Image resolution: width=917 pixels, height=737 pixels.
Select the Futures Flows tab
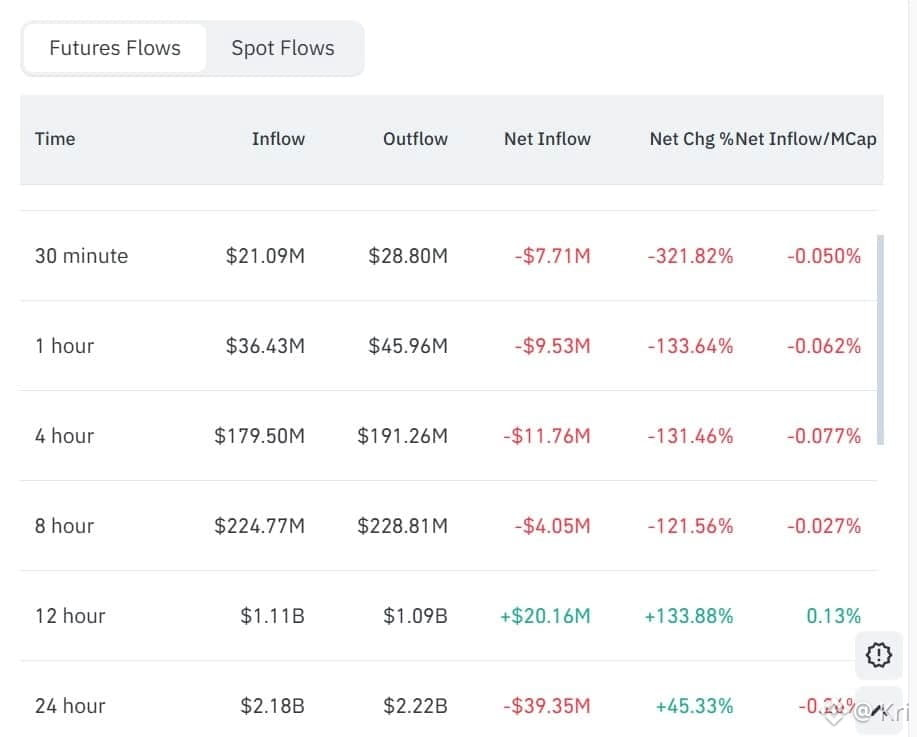114,47
